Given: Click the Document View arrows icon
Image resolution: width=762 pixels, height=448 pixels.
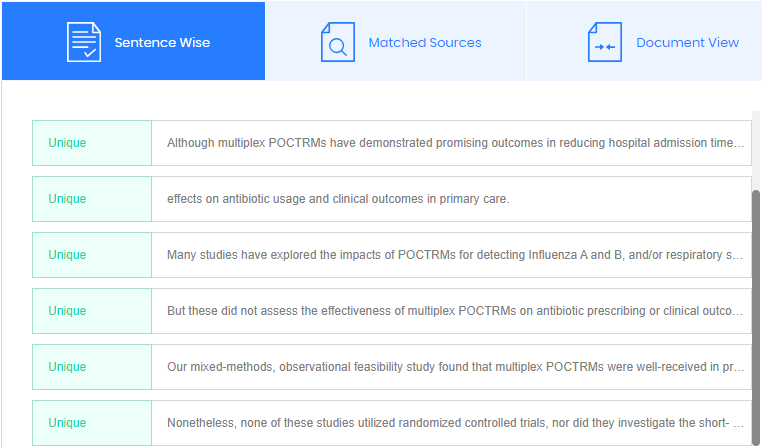Looking at the screenshot, I should [604, 42].
